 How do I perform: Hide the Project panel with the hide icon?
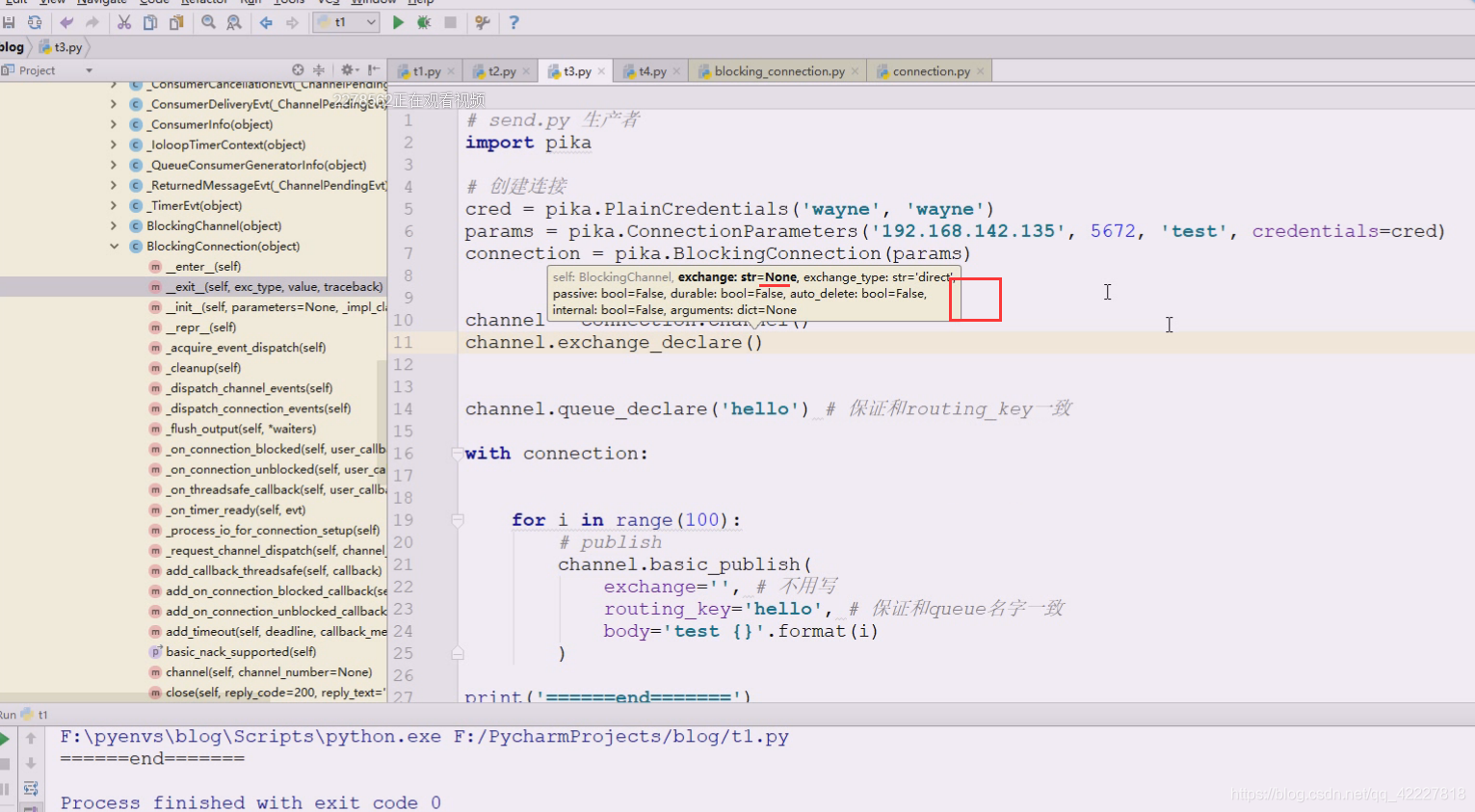[373, 70]
